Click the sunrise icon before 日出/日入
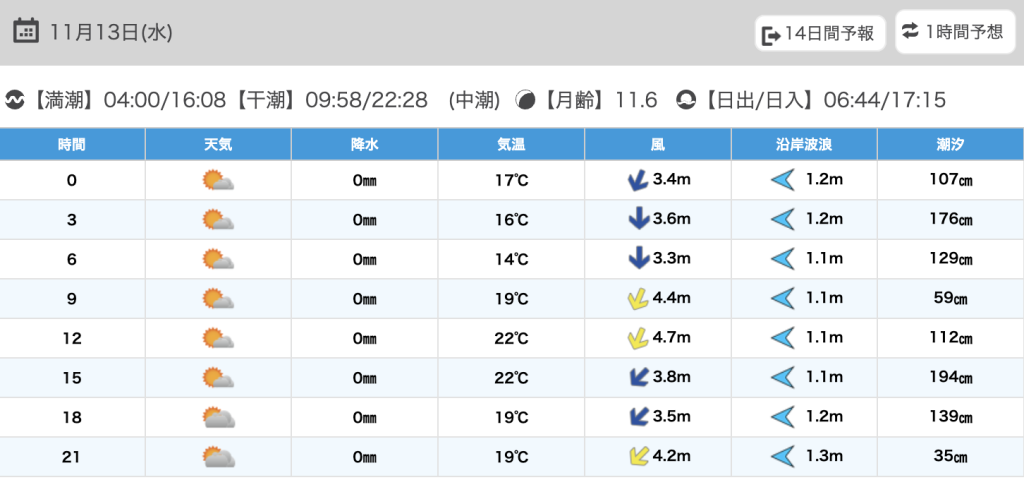1024x480 pixels. pos(686,100)
